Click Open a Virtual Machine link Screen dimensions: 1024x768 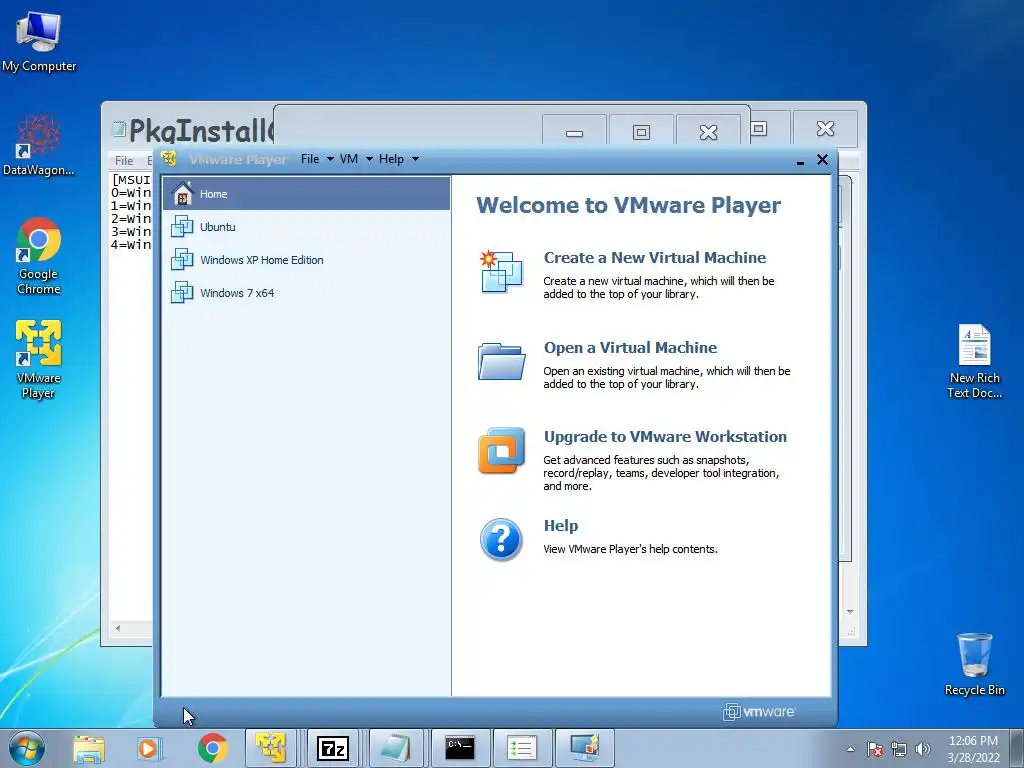coord(630,347)
